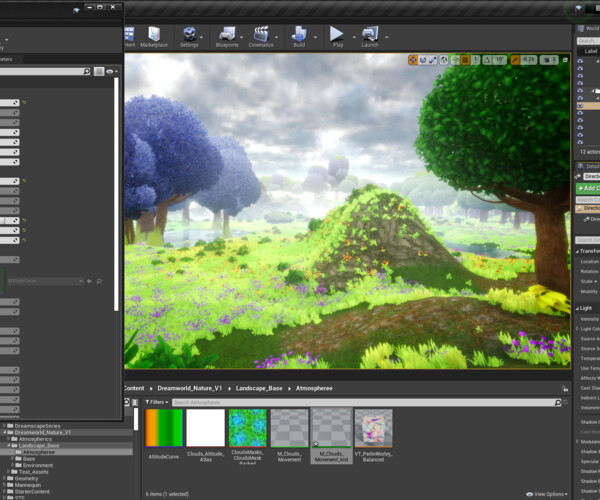This screenshot has height=500, width=600.
Task: Toggle rotation snapping triangle icon
Action: point(487,60)
